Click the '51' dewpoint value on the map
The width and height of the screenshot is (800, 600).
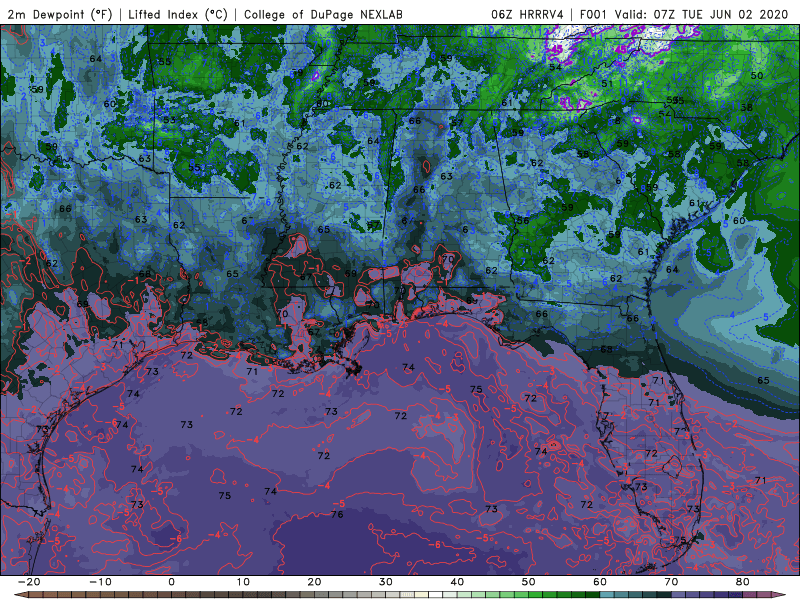click(607, 84)
